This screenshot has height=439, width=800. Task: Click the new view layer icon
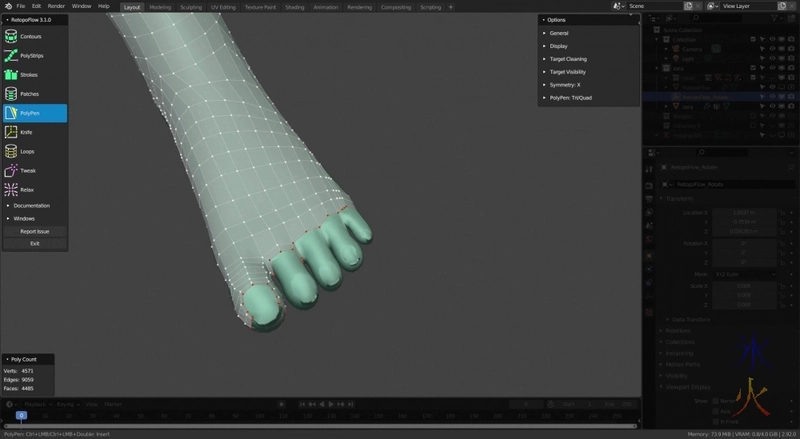pyautogui.click(x=782, y=6)
